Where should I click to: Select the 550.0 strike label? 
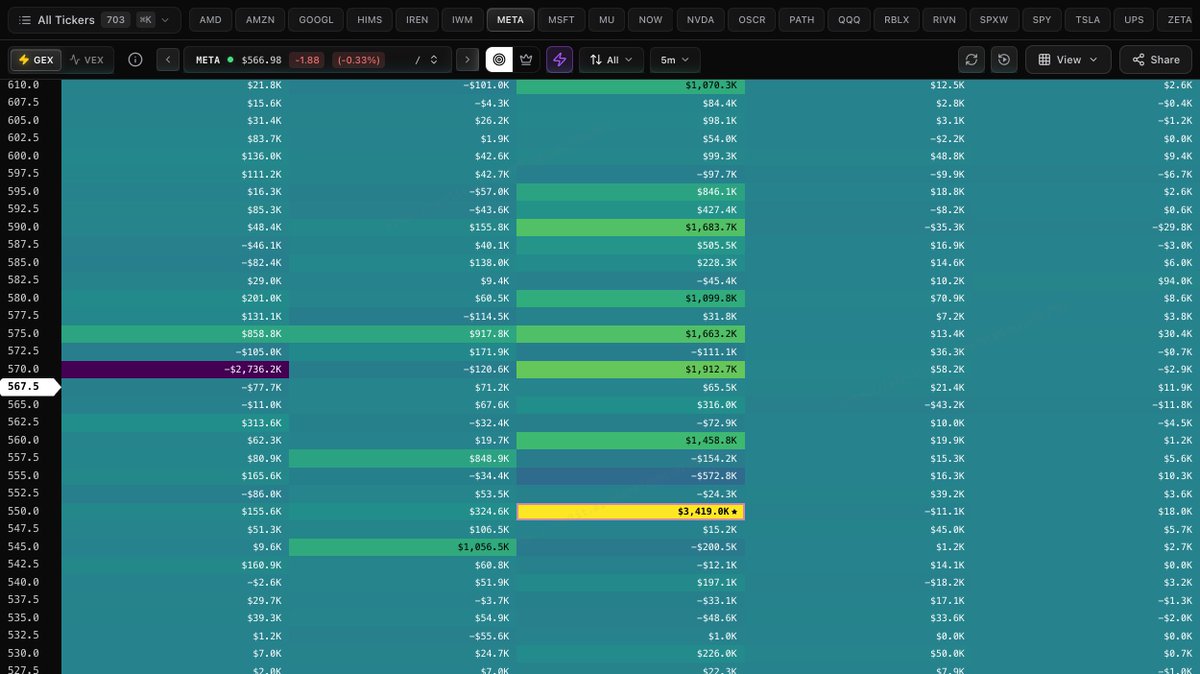click(23, 511)
